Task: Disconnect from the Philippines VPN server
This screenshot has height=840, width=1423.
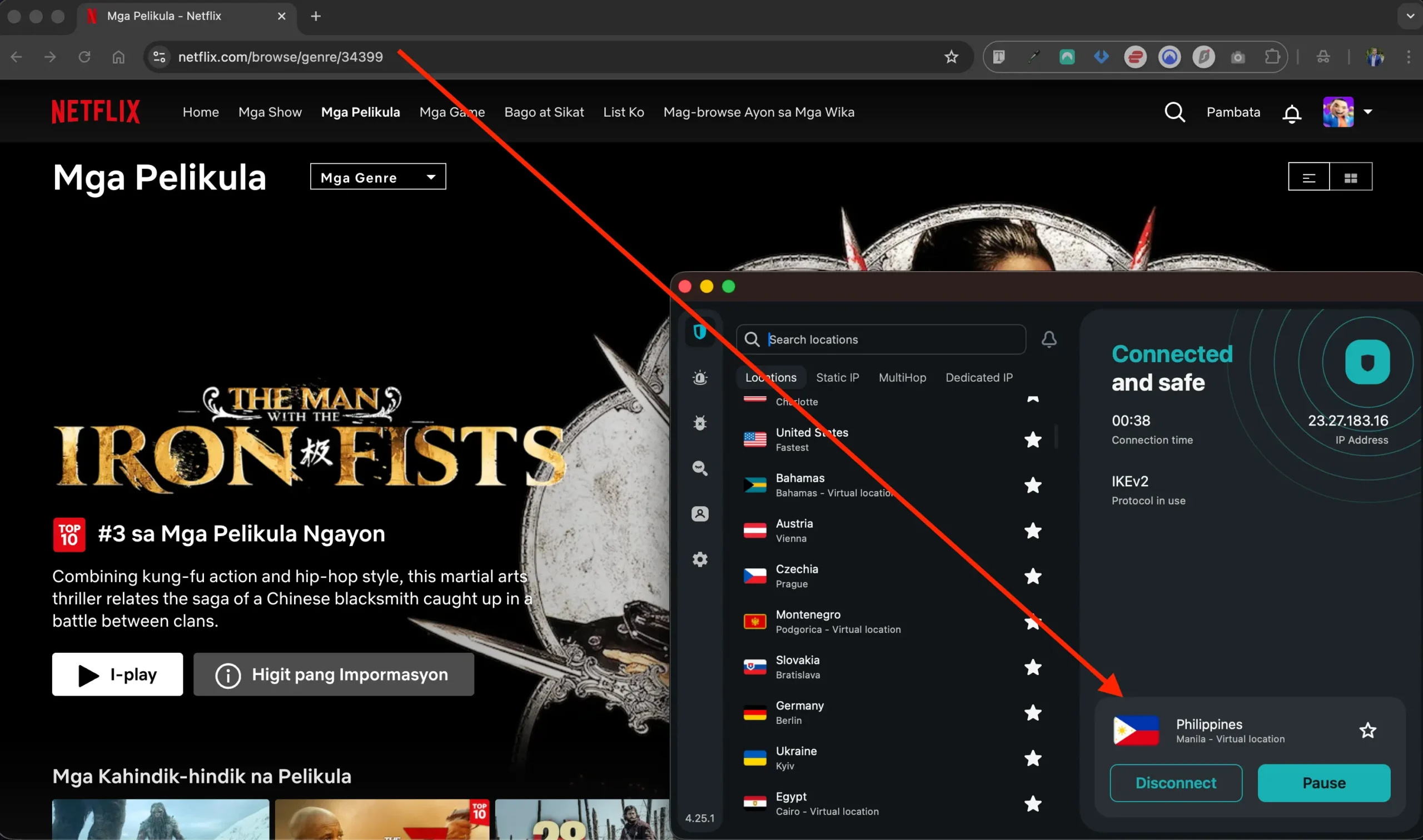Action: click(1176, 783)
